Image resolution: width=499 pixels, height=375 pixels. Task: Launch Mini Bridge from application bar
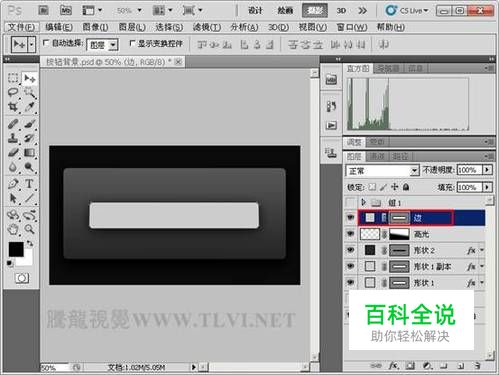coord(66,11)
